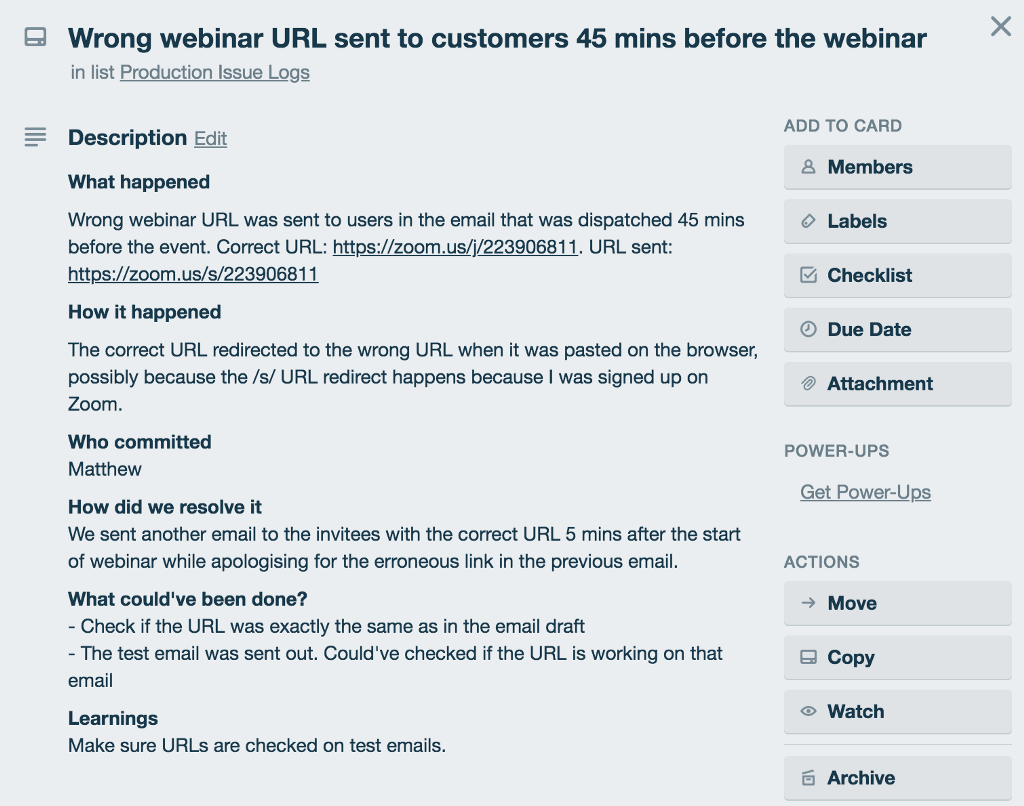Viewport: 1024px width, 806px height.
Task: Click the Attachment paperclip icon
Action: coord(808,383)
